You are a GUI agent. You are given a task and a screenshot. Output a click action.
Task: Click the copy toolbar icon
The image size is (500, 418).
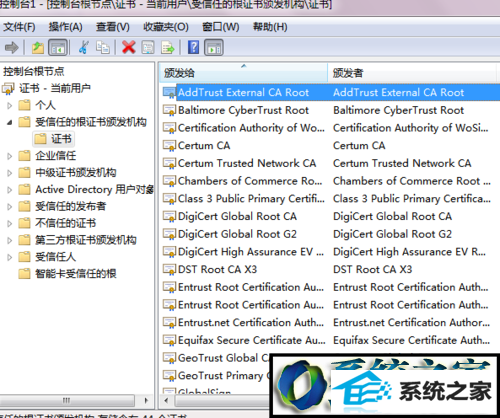pos(103,47)
